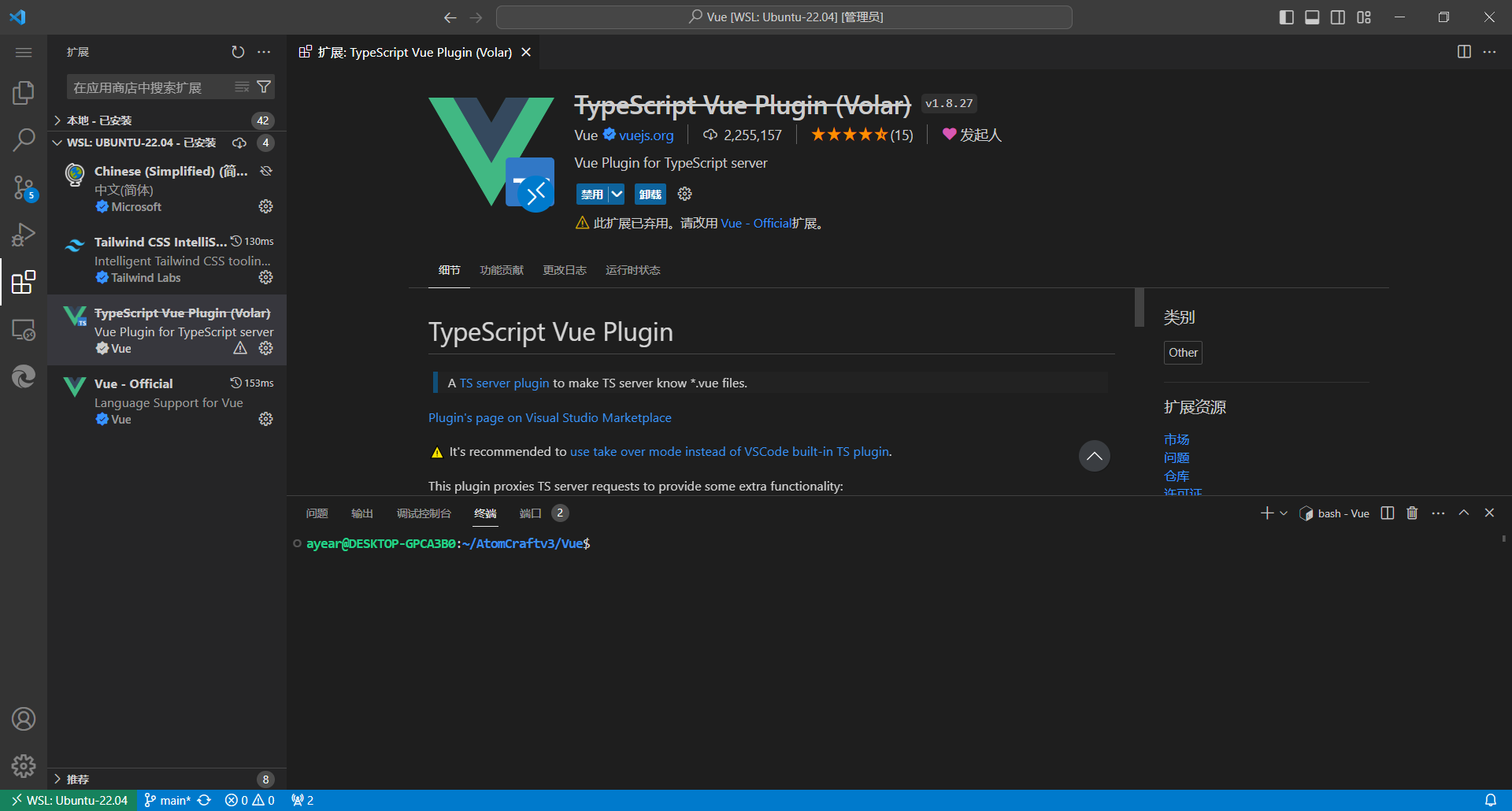Switch to the Changelog tab

coord(565,270)
